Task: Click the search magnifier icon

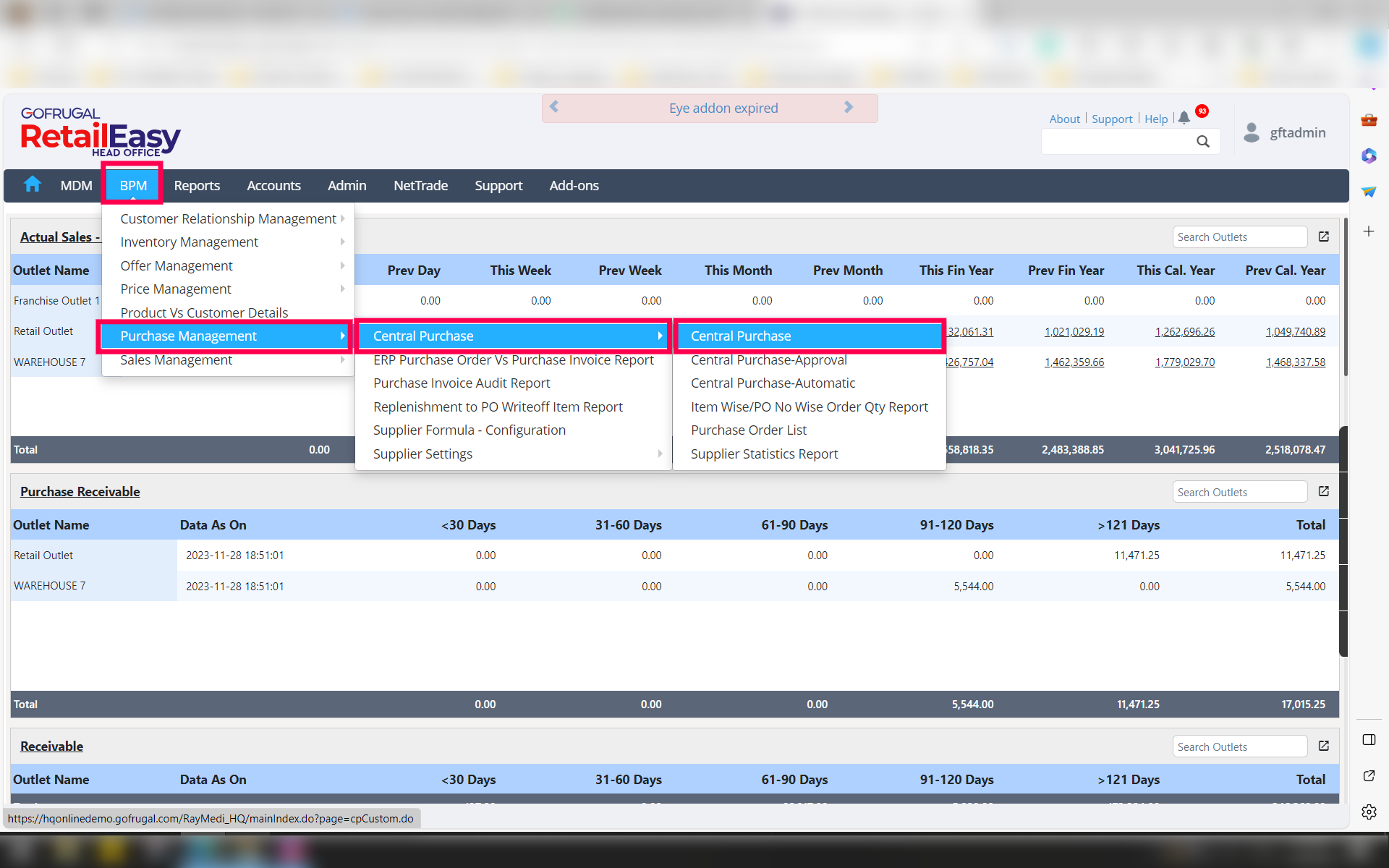Action: pos(1202,142)
